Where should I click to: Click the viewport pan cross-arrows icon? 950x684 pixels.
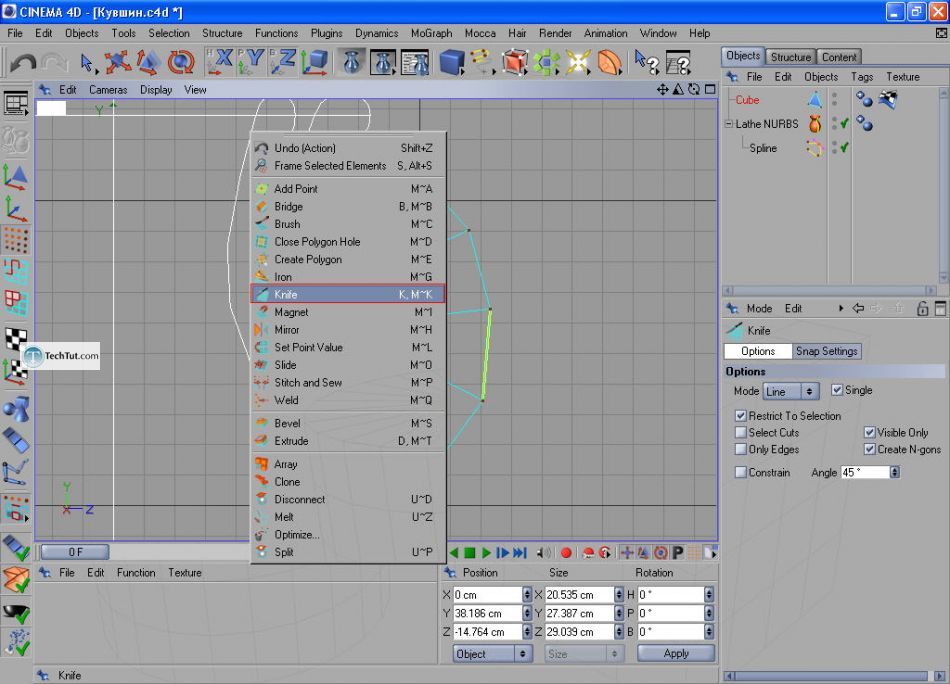pos(662,90)
